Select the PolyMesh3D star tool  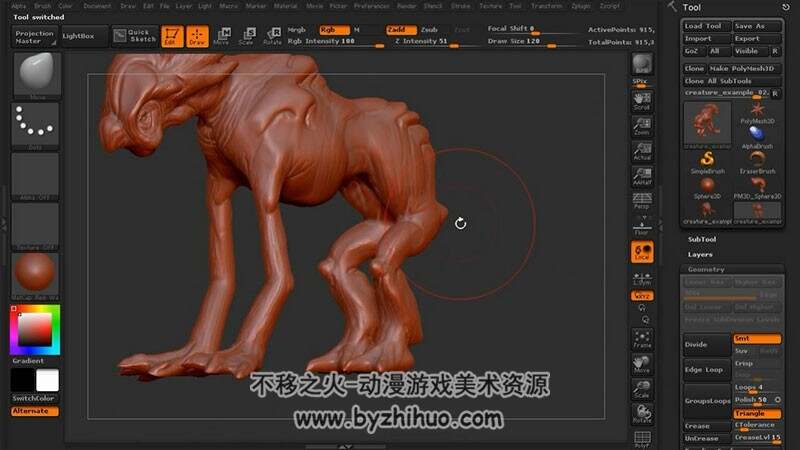coord(757,113)
